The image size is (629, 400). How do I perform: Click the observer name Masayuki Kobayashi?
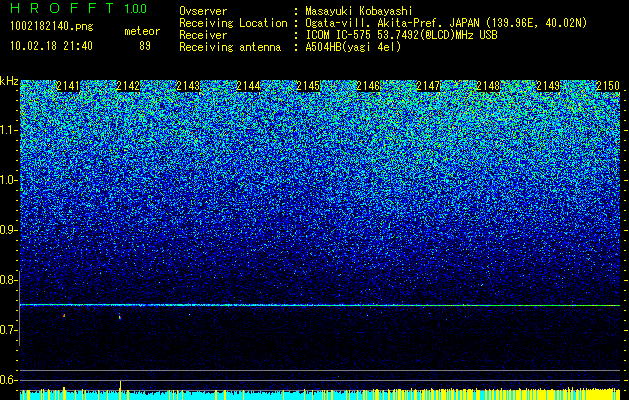click(359, 11)
